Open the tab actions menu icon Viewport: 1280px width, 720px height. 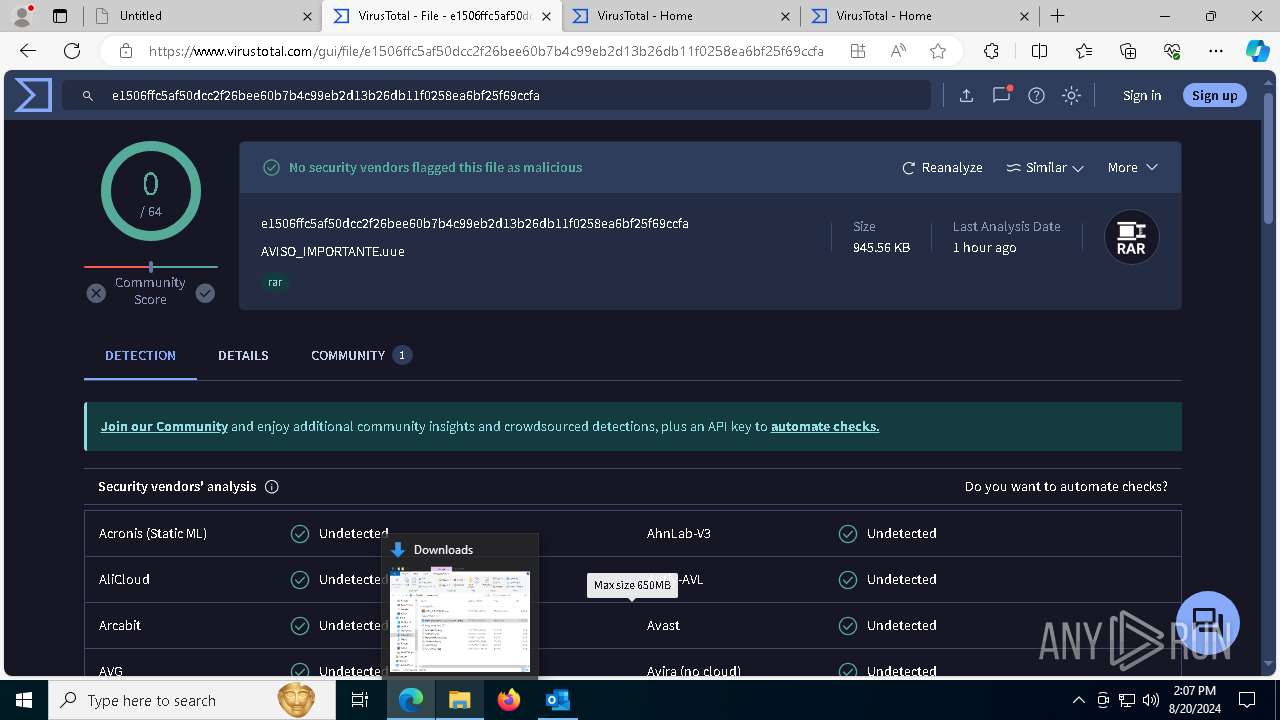(x=60, y=16)
